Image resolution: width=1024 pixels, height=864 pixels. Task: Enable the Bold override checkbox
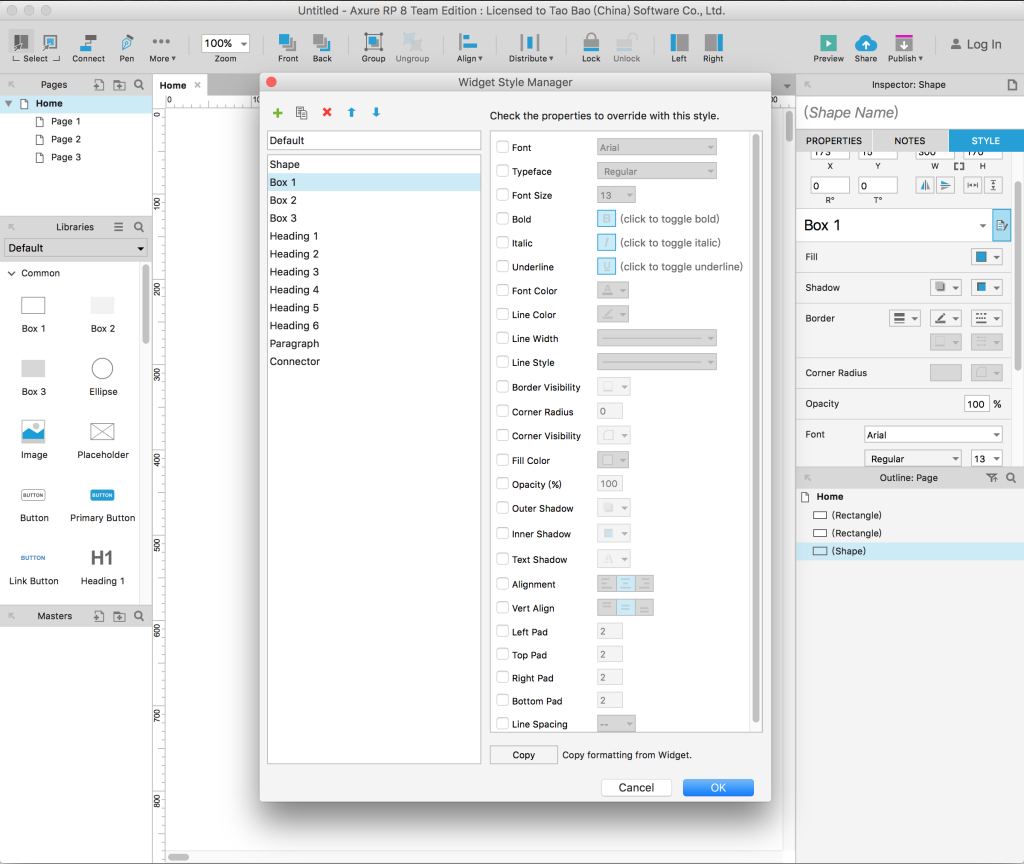click(x=502, y=219)
